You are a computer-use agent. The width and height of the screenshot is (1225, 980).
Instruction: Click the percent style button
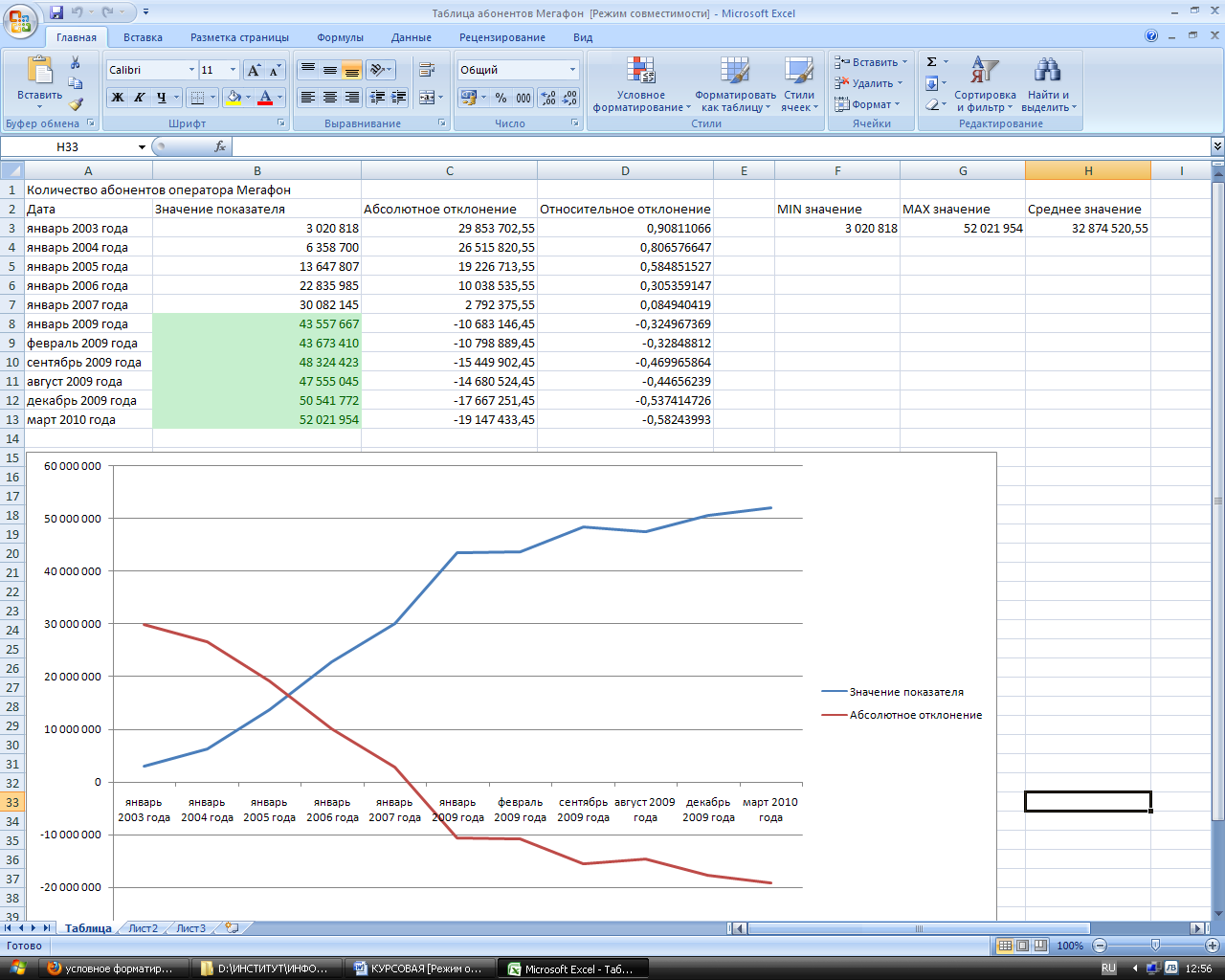tap(501, 98)
